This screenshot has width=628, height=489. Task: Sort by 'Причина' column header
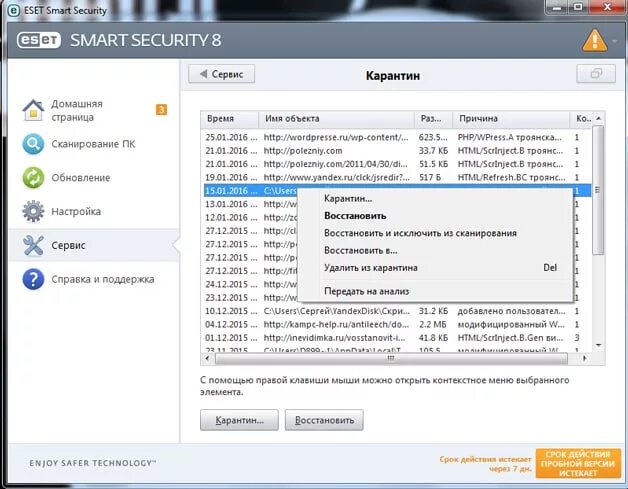click(x=511, y=119)
